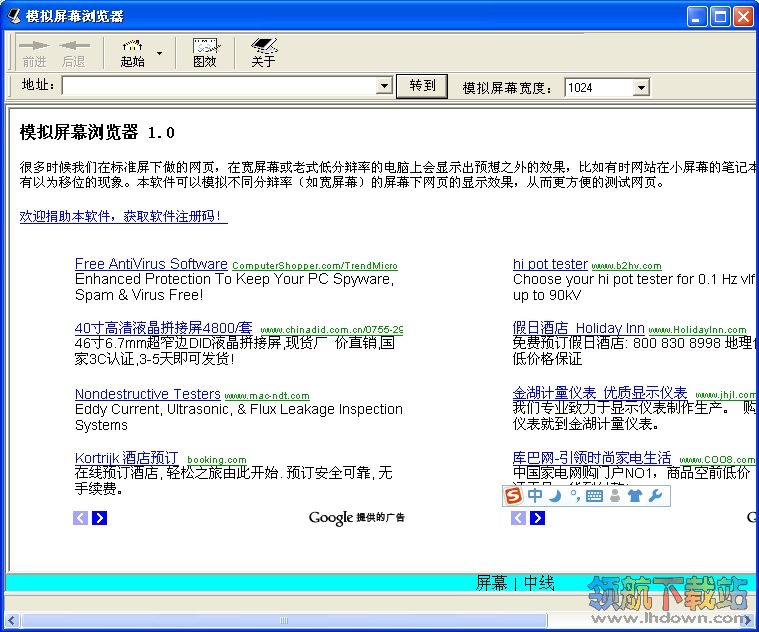Screen dimensions: 759x632
Task: Open the IME wrench settings icon
Action: [655, 496]
